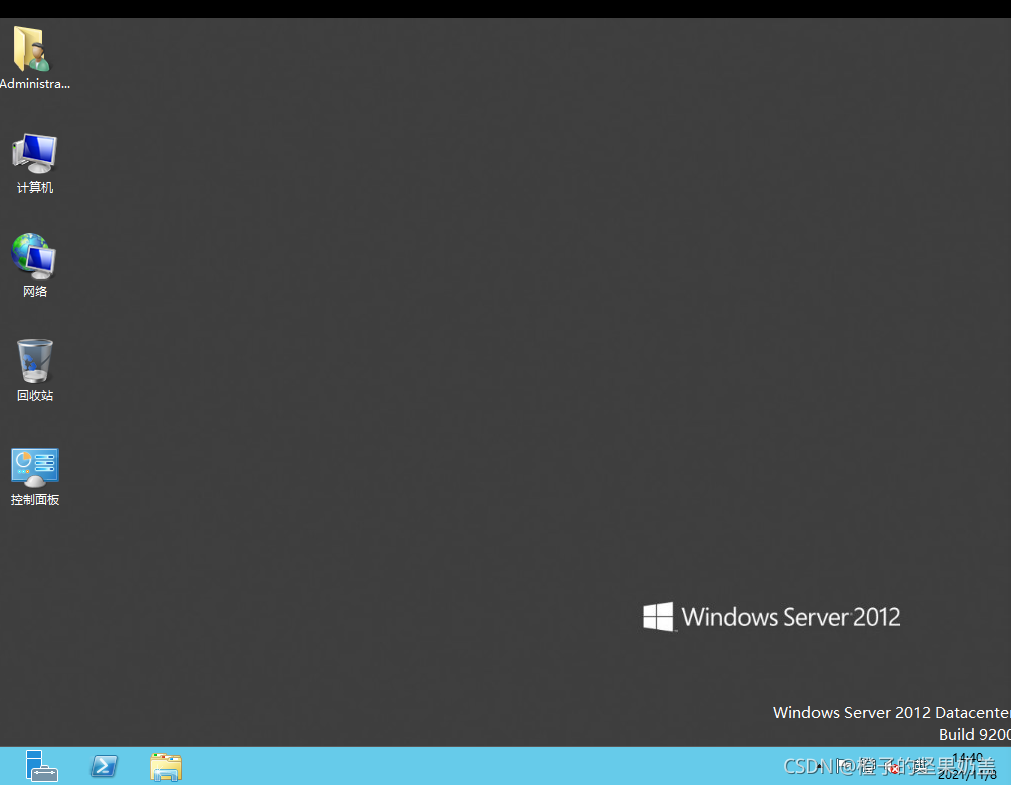Screen dimensions: 1011x785
Task: Select the Administrator folder desktop icon
Action: pyautogui.click(x=34, y=58)
